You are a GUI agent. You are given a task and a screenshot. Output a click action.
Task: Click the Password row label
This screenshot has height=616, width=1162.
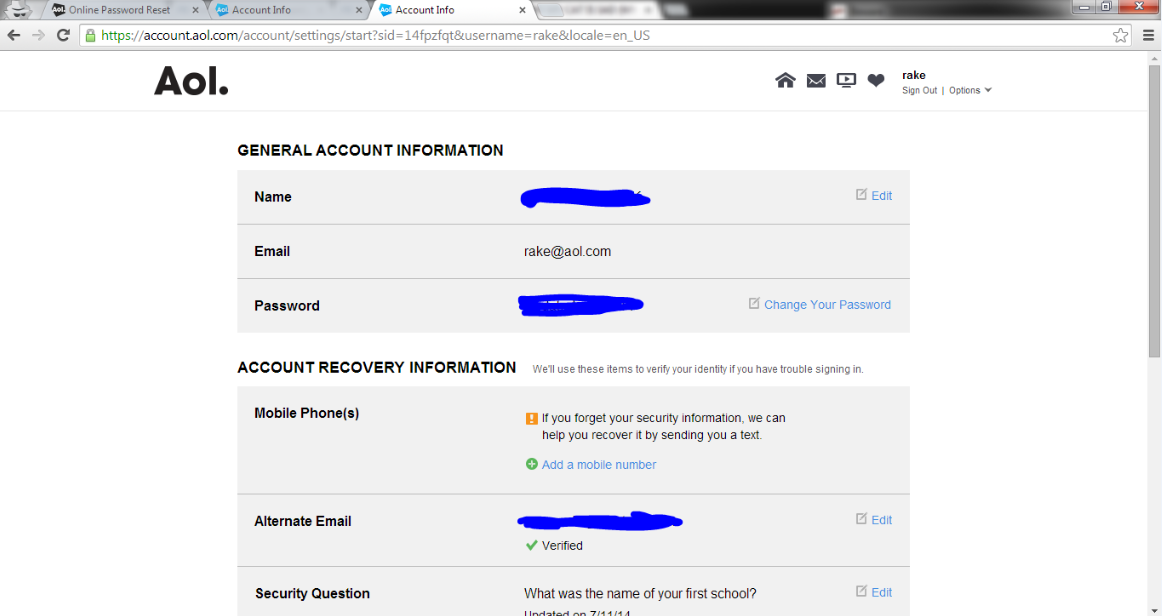click(x=287, y=306)
